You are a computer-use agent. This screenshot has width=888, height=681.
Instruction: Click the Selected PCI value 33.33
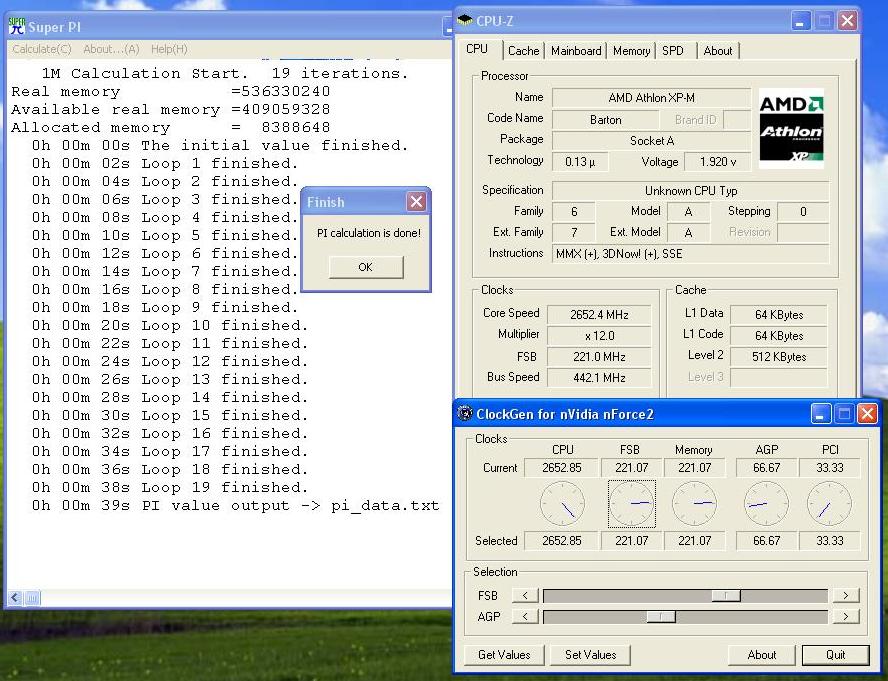coord(830,540)
